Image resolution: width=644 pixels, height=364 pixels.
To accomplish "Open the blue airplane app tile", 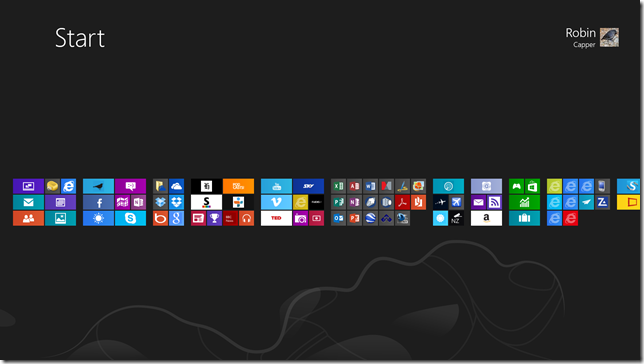I will point(456,202).
